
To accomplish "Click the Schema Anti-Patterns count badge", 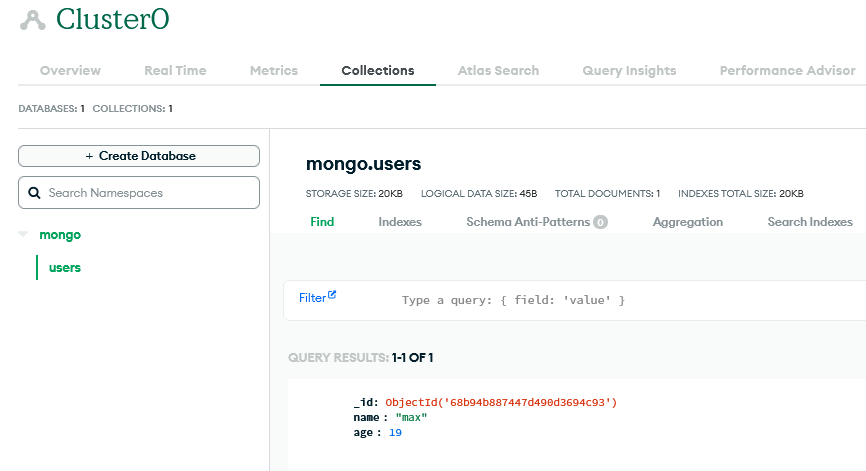I will pos(600,222).
